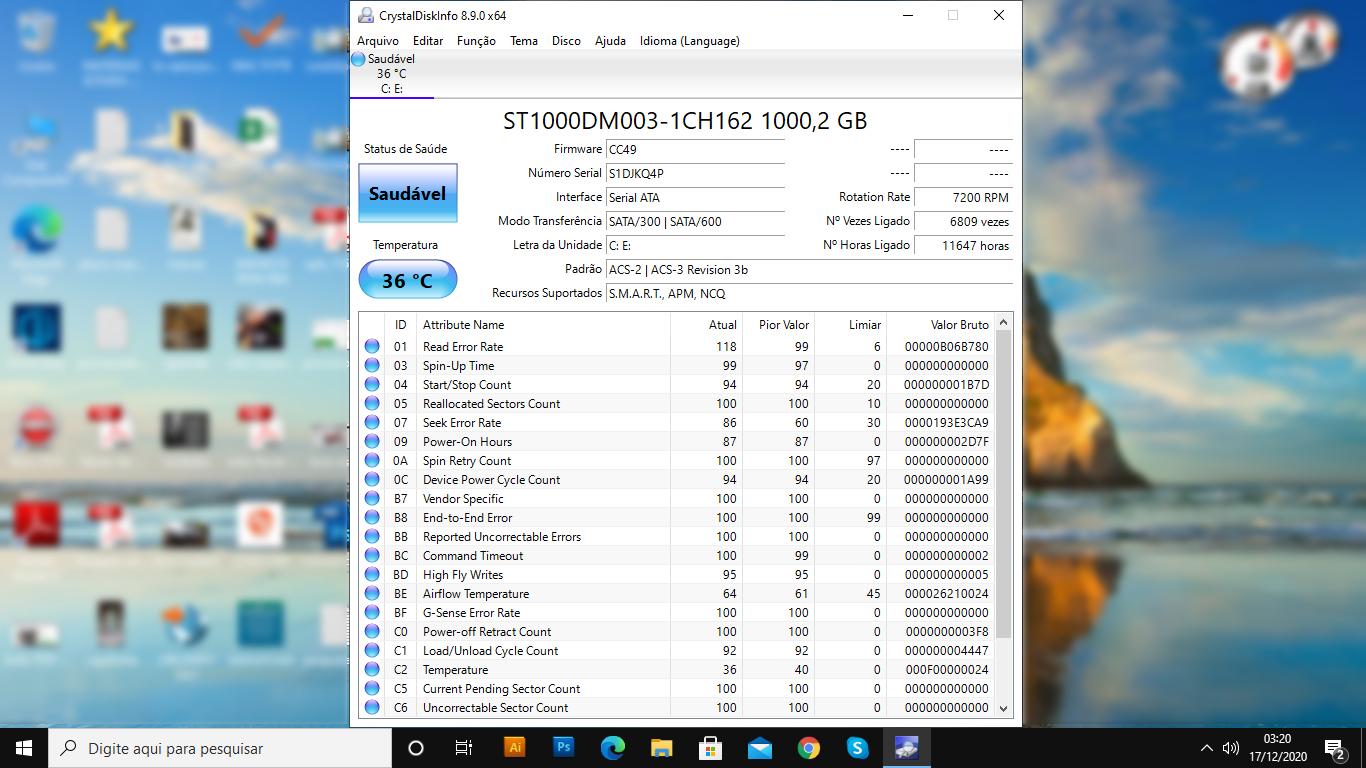Image resolution: width=1366 pixels, height=768 pixels.
Task: Select the Temperature attribute row name
Action: 455,670
